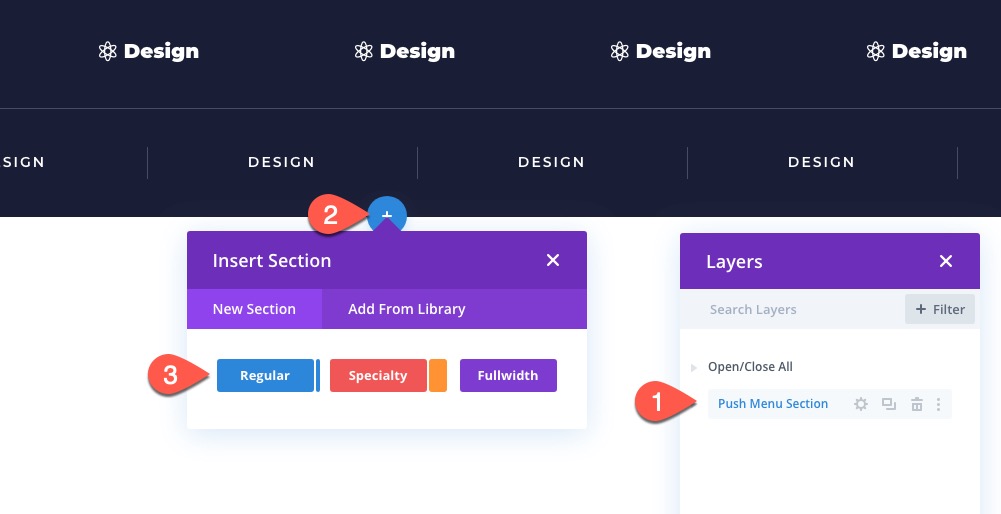Screen dimensions: 1001x514
Task: Insert a Fullwidth section
Action: [x=508, y=375]
